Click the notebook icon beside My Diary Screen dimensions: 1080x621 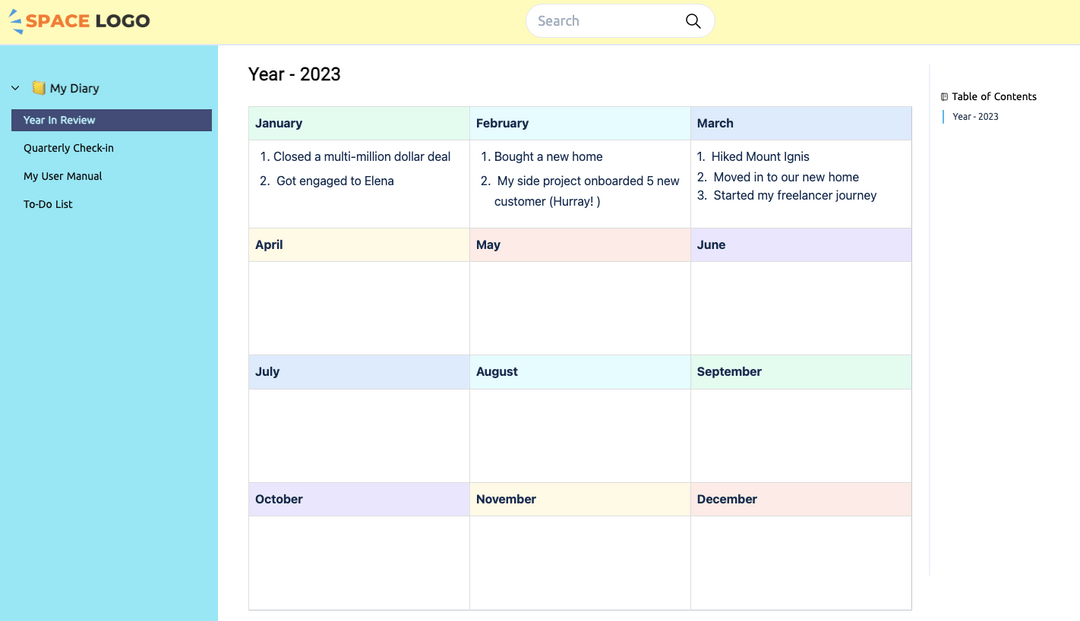(x=37, y=88)
